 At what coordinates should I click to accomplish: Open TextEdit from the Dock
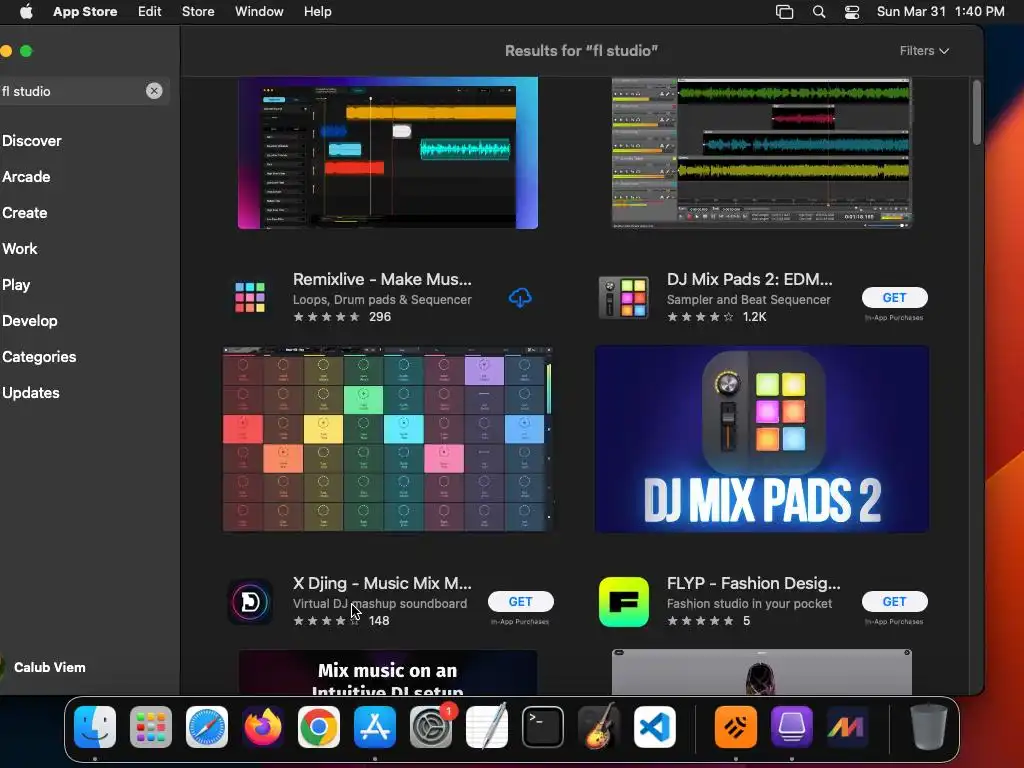pyautogui.click(x=487, y=727)
